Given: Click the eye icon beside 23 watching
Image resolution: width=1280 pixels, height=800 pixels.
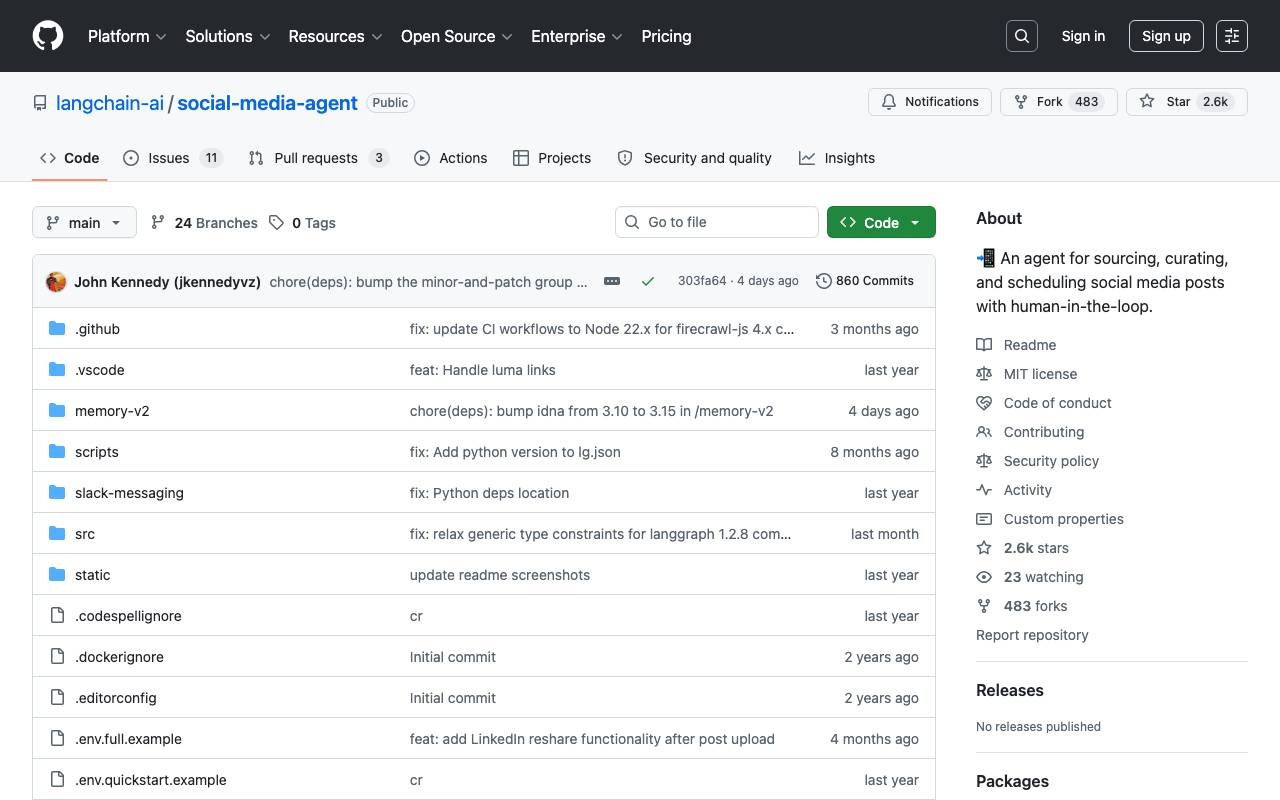Looking at the screenshot, I should 984,577.
